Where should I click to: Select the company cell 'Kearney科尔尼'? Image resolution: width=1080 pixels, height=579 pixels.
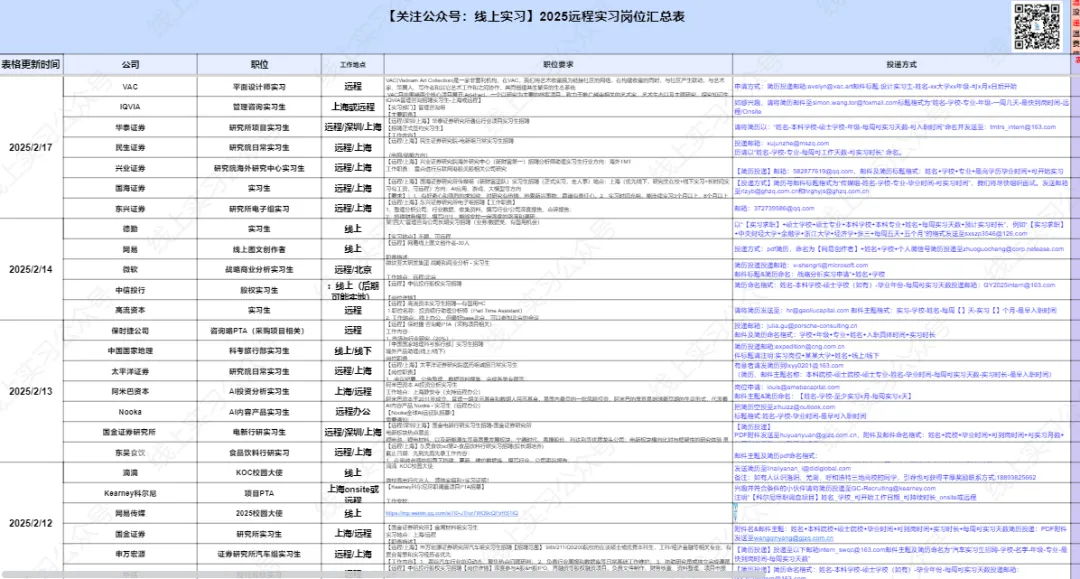[130, 493]
